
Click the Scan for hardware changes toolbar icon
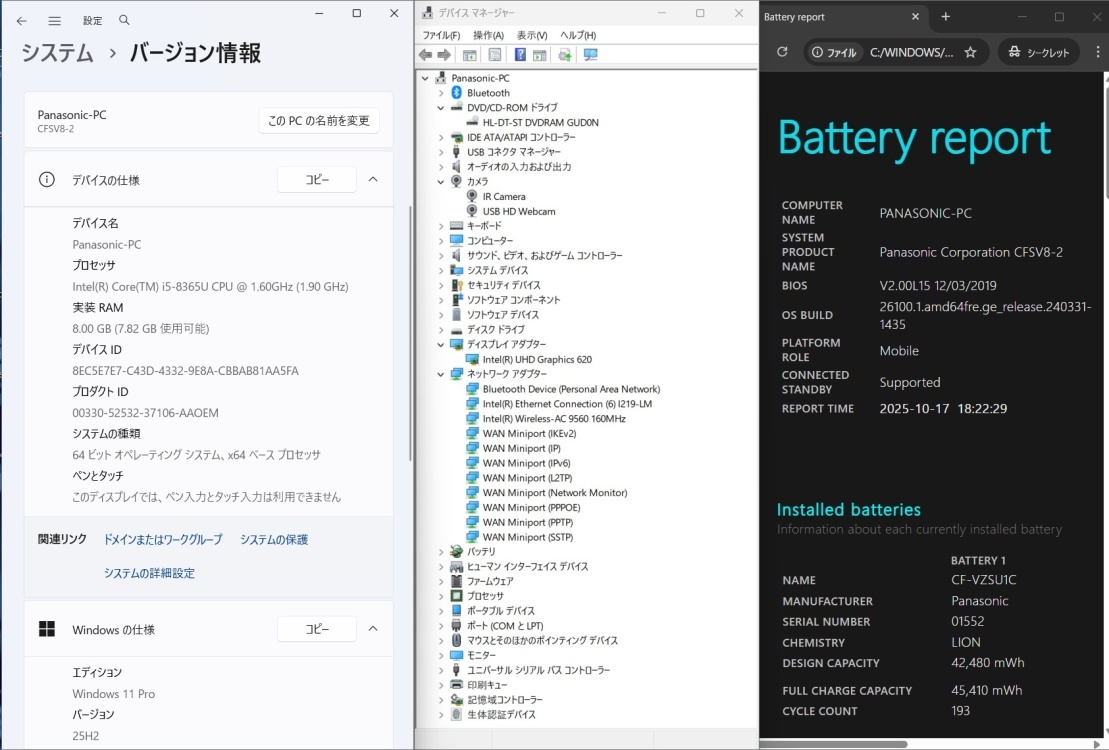coord(590,55)
